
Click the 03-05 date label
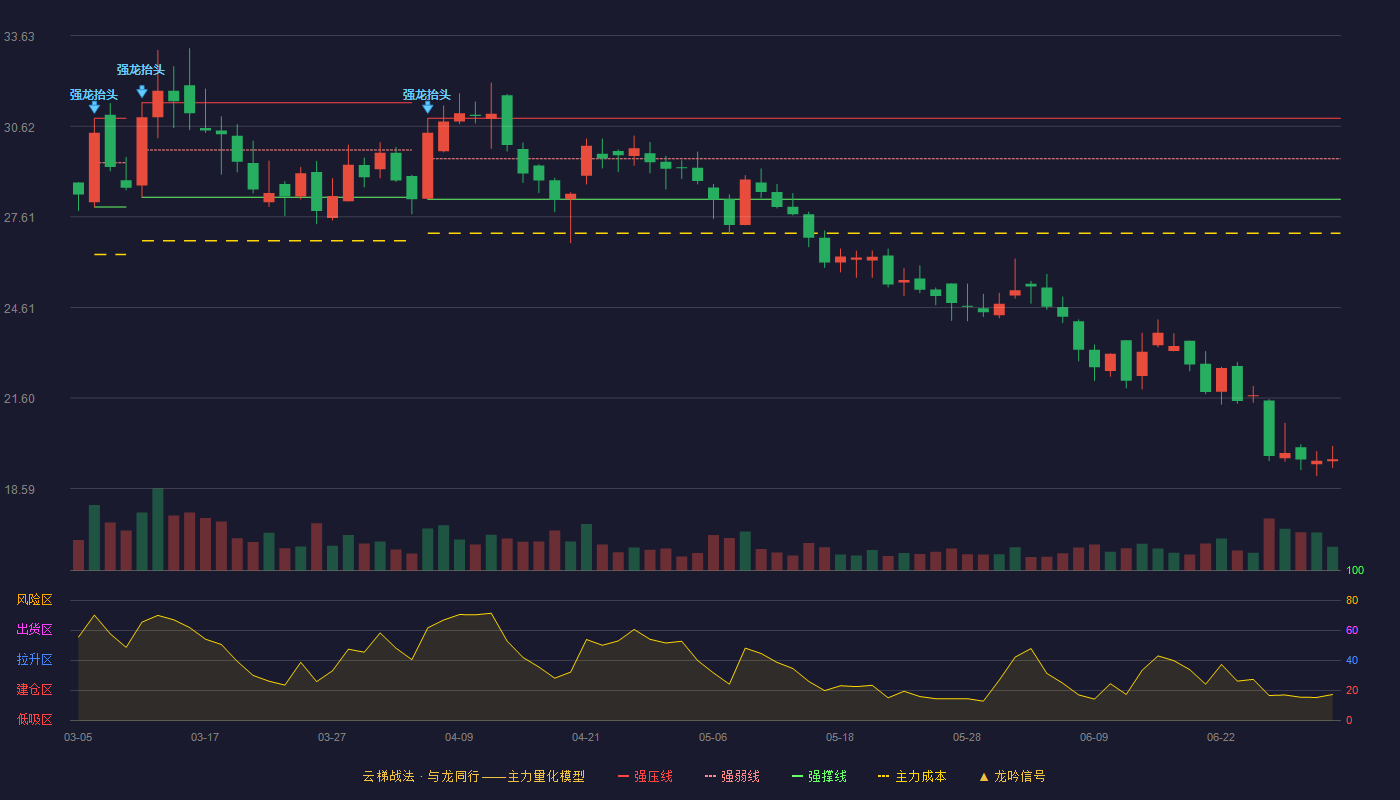[78, 737]
